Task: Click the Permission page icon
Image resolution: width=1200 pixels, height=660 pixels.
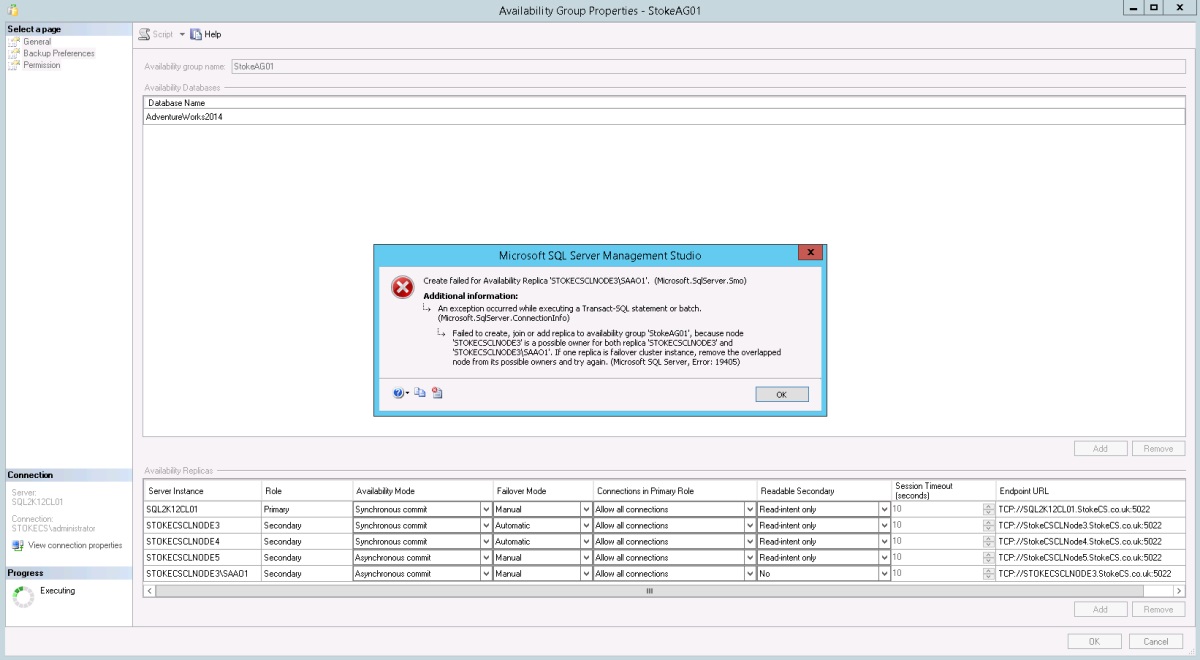Action: coord(14,65)
